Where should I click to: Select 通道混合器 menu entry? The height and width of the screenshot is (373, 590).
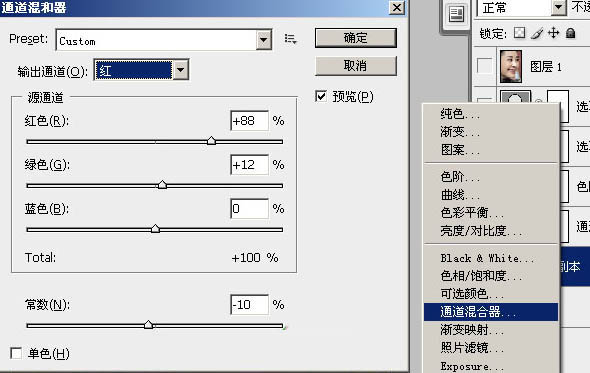pos(490,312)
